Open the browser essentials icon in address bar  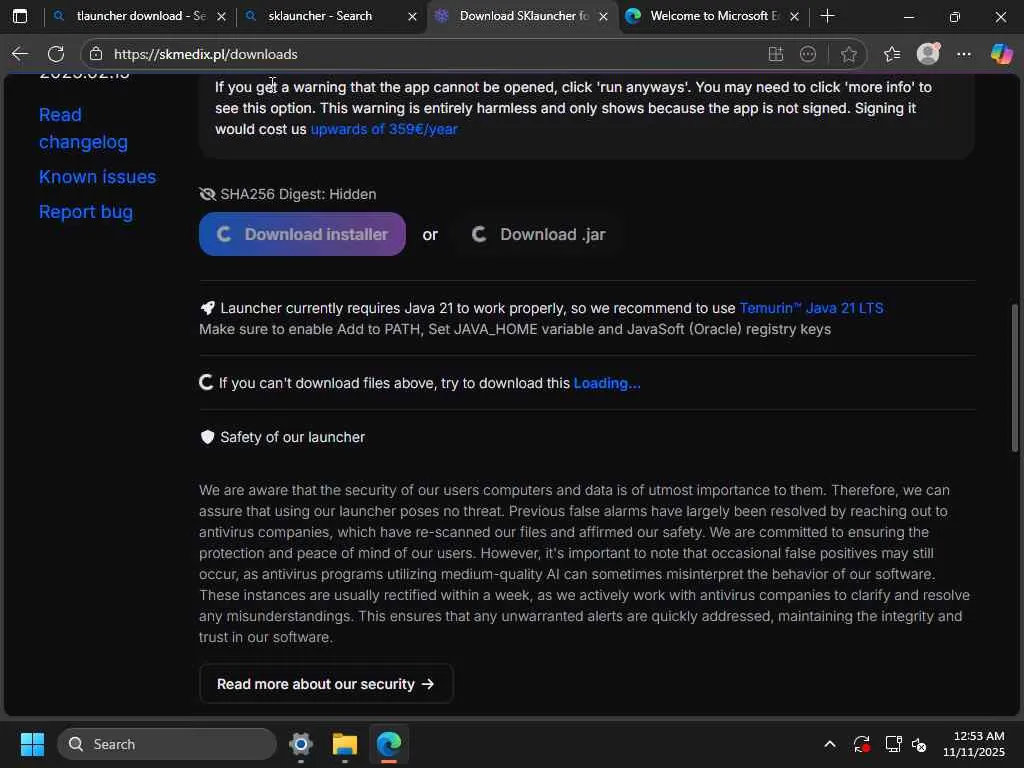808,54
